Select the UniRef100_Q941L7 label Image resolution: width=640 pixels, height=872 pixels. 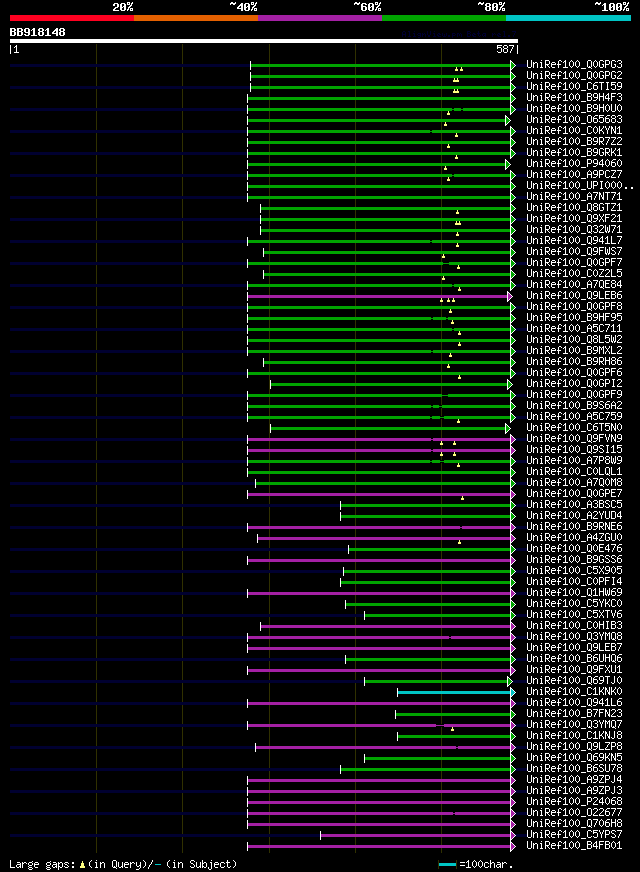574,241
